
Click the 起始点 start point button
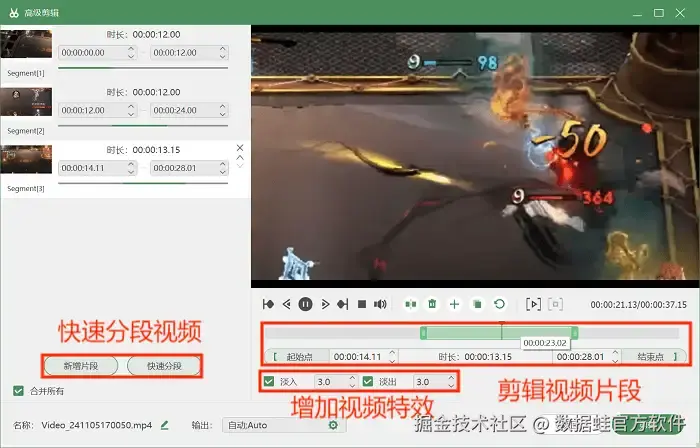pyautogui.click(x=297, y=357)
